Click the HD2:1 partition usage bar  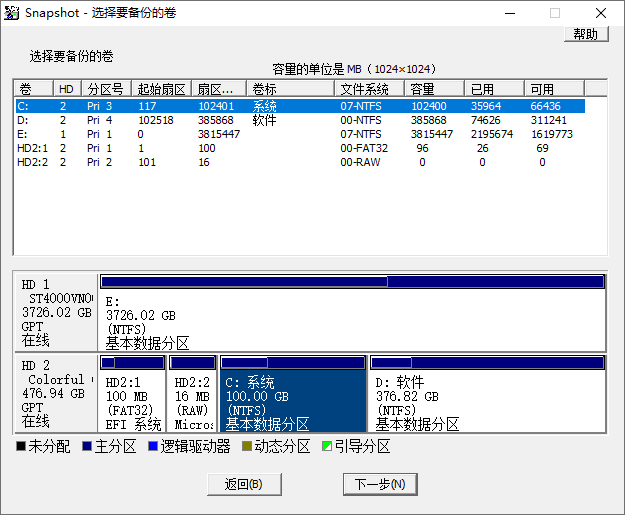click(x=132, y=363)
